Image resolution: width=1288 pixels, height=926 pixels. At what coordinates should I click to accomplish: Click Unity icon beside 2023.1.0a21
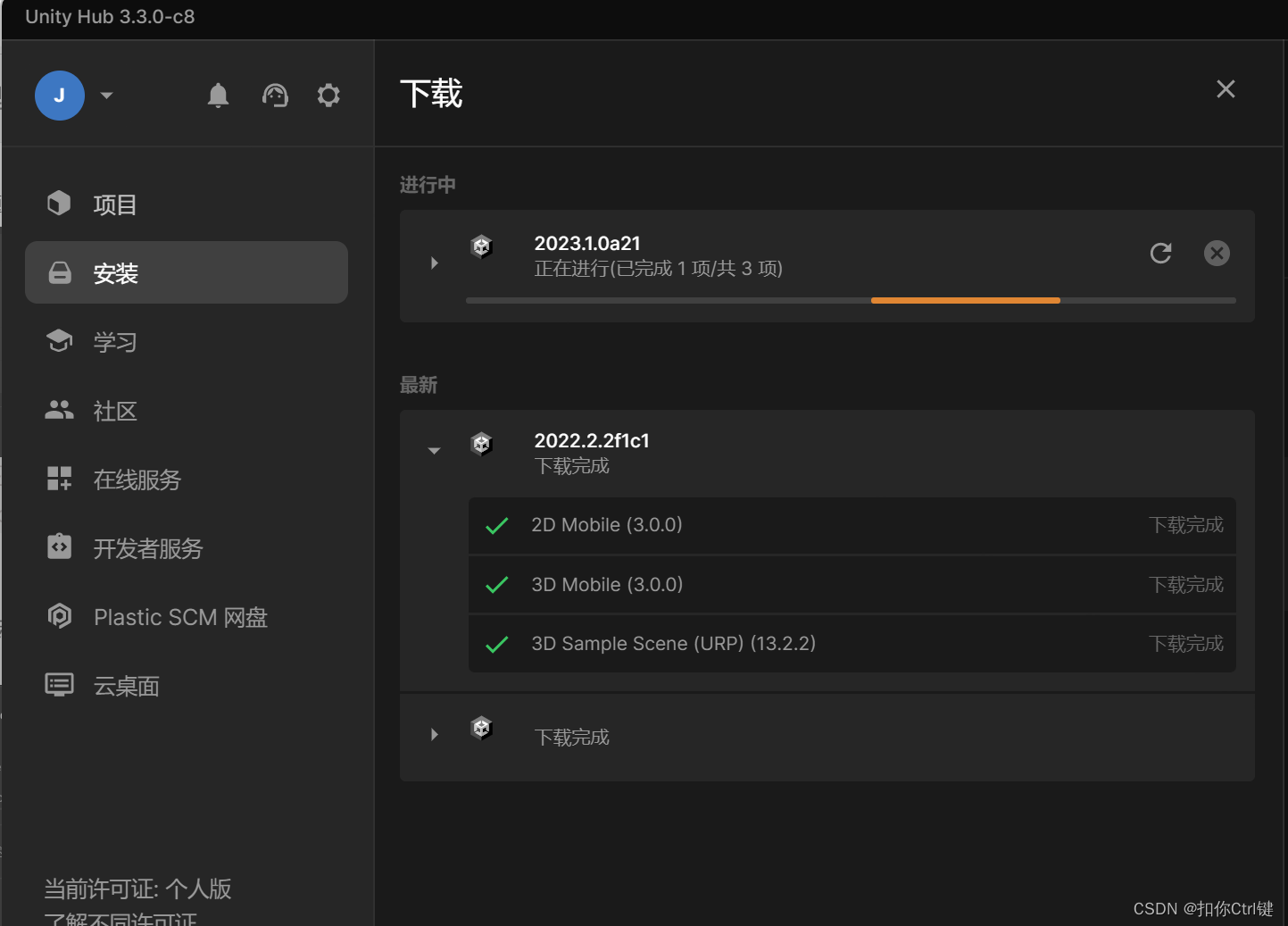pyautogui.click(x=481, y=246)
